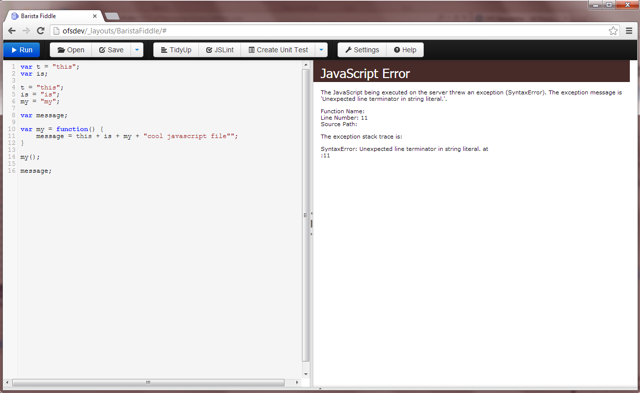Click the JavaScript Error heading

[x=365, y=73]
